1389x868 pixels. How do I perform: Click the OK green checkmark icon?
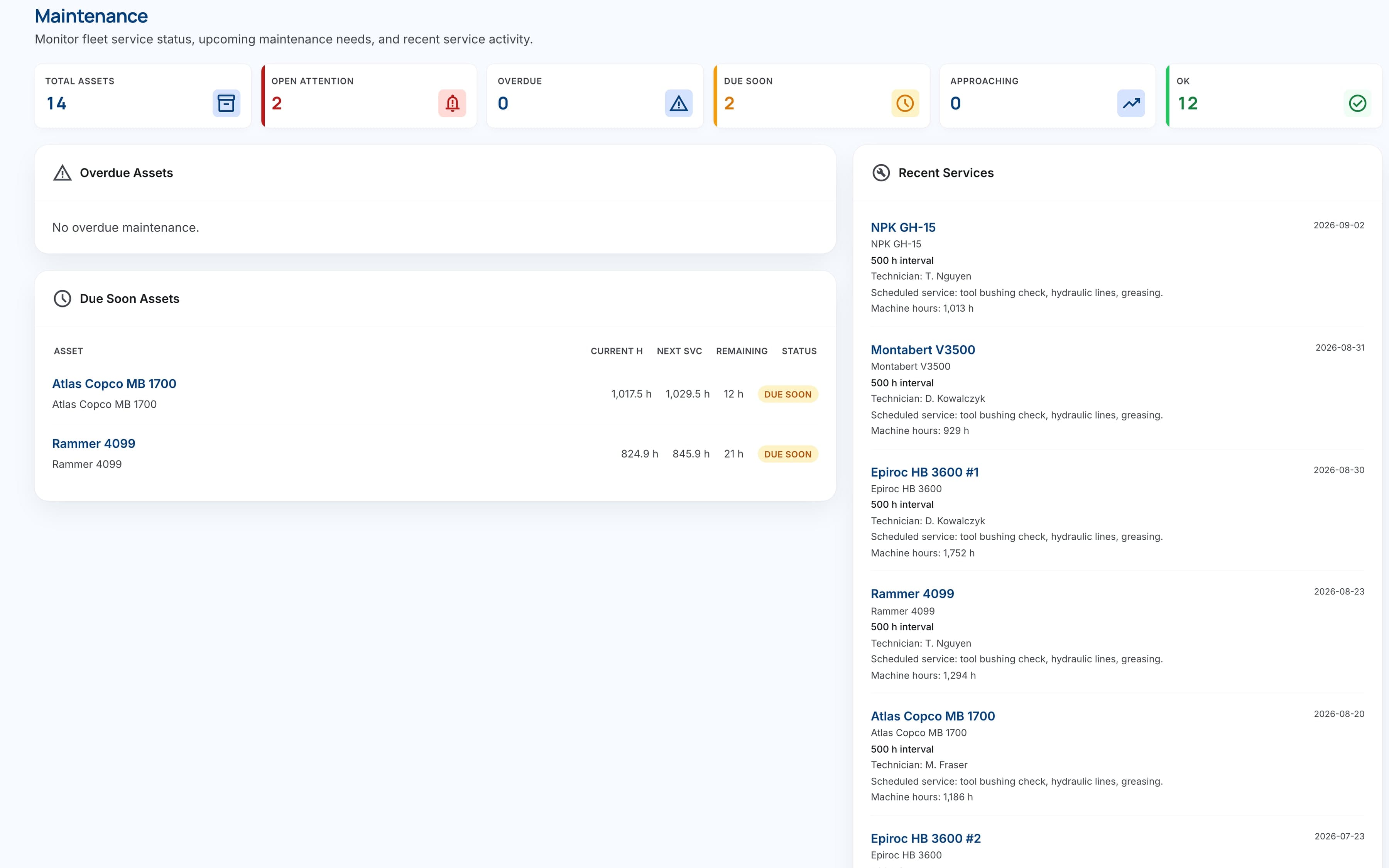(1357, 103)
